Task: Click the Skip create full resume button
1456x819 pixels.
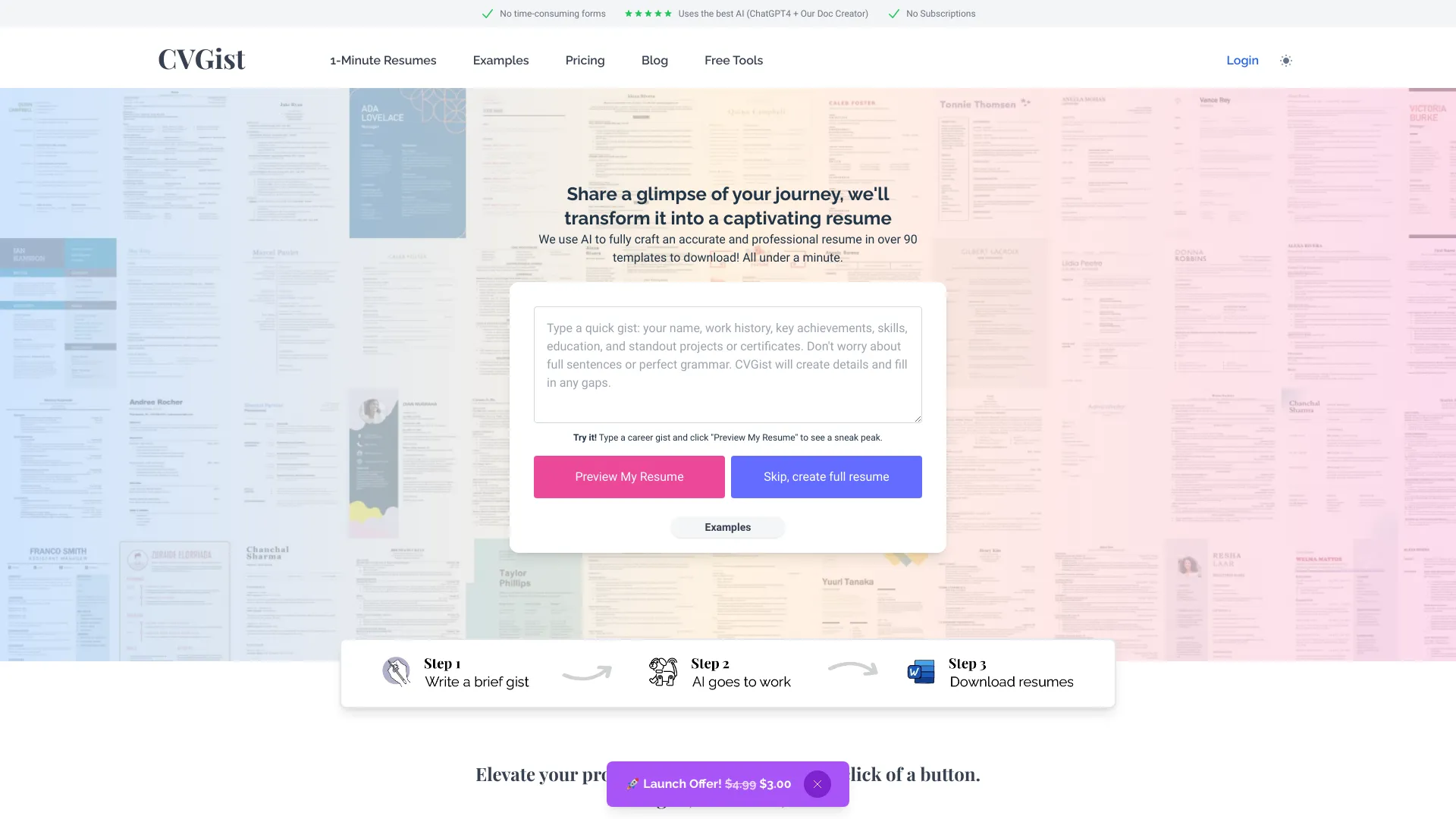Action: [x=826, y=477]
